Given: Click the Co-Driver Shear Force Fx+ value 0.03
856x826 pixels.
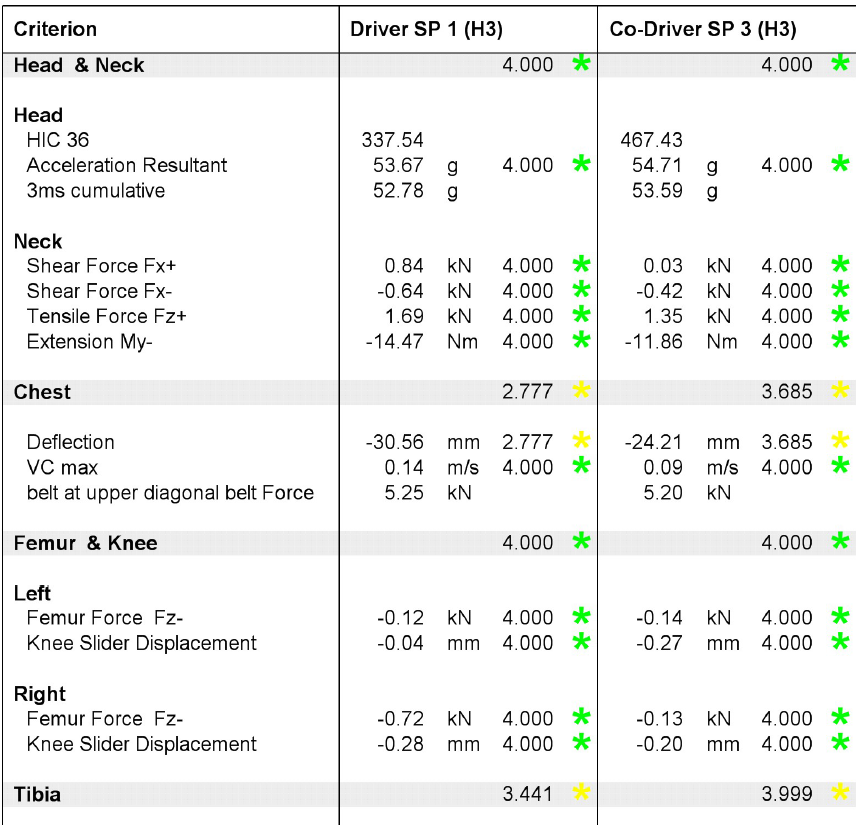Looking at the screenshot, I should pyautogui.click(x=663, y=266).
